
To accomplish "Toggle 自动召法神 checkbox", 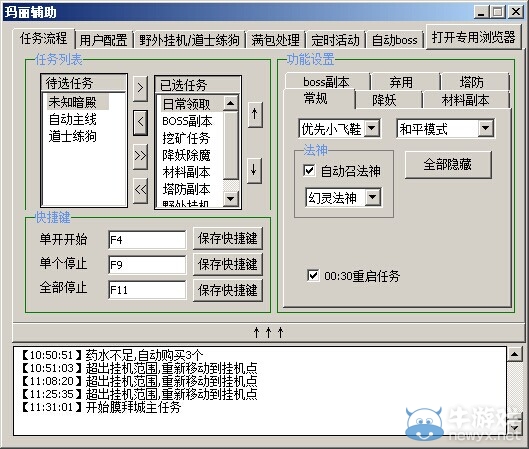I will (309, 171).
